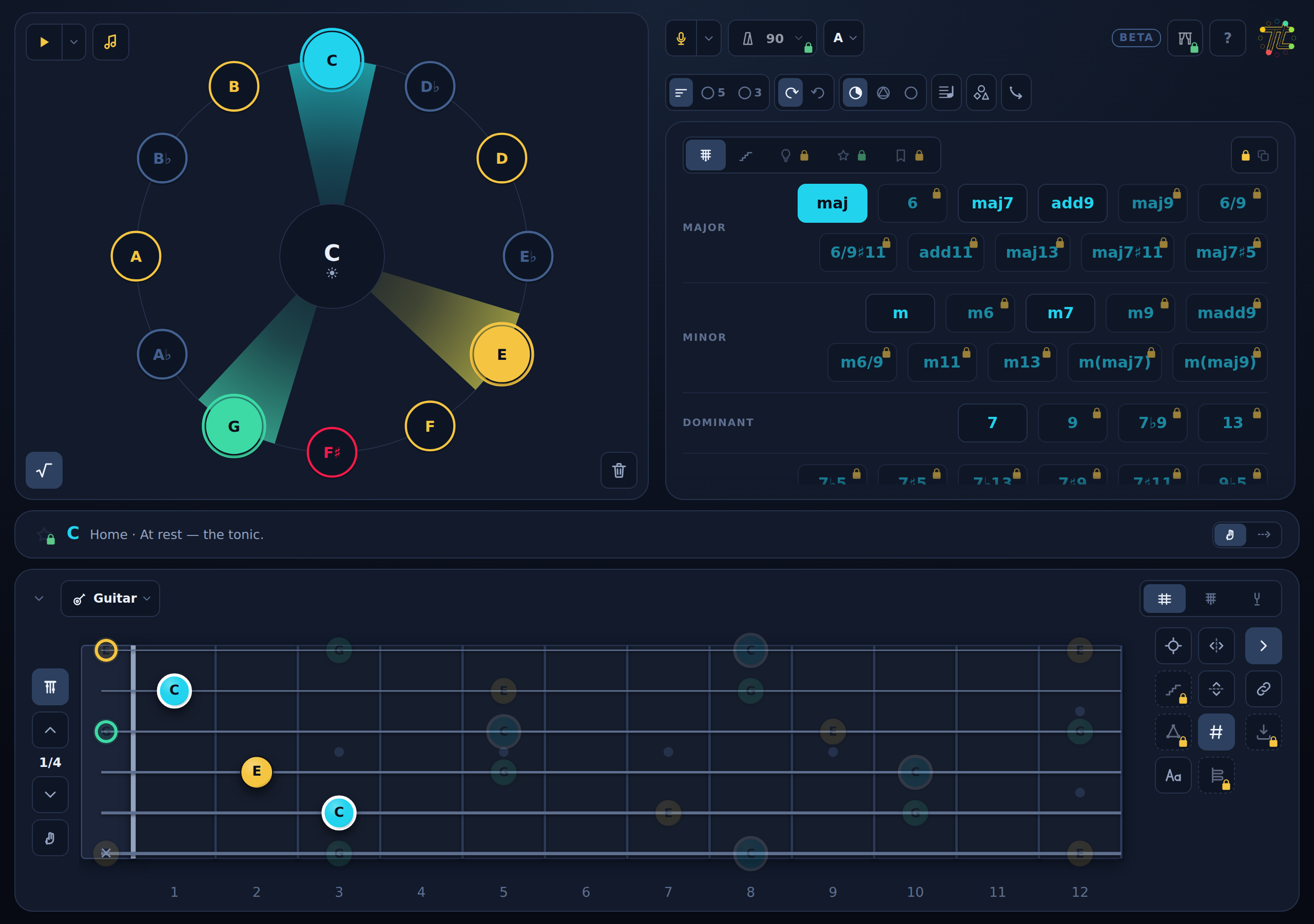Click the shapes icon in toolbar
The height and width of the screenshot is (924, 1314).
coord(981,93)
